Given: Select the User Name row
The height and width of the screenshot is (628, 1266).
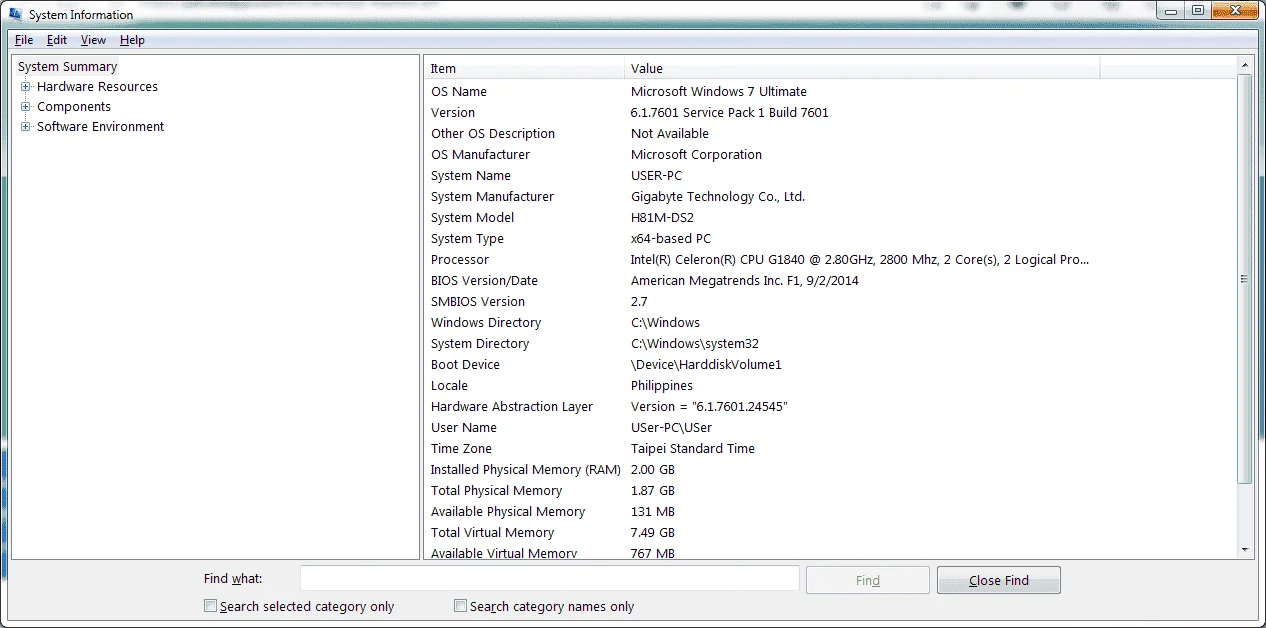Looking at the screenshot, I should [x=830, y=428].
